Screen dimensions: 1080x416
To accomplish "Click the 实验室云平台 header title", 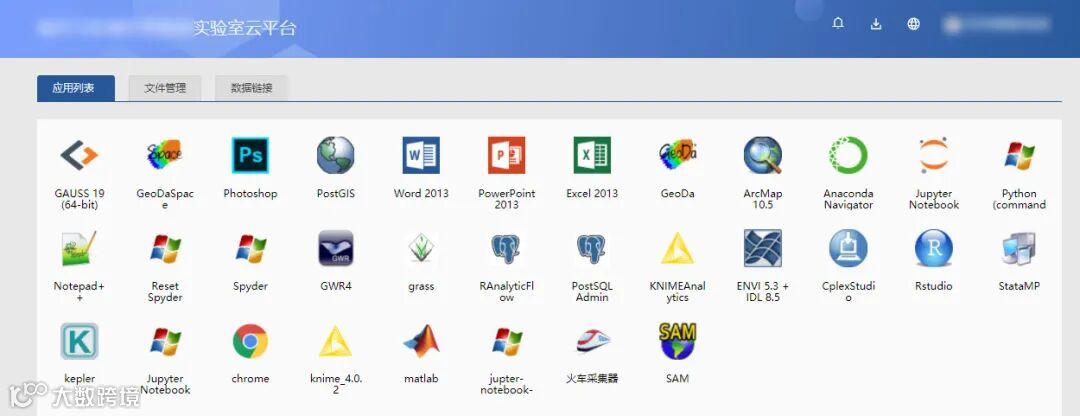I will (x=245, y=28).
